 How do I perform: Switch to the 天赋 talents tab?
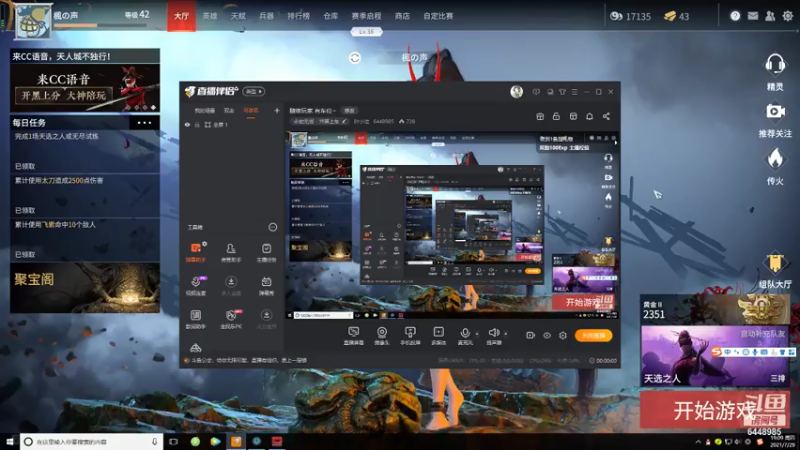click(238, 16)
